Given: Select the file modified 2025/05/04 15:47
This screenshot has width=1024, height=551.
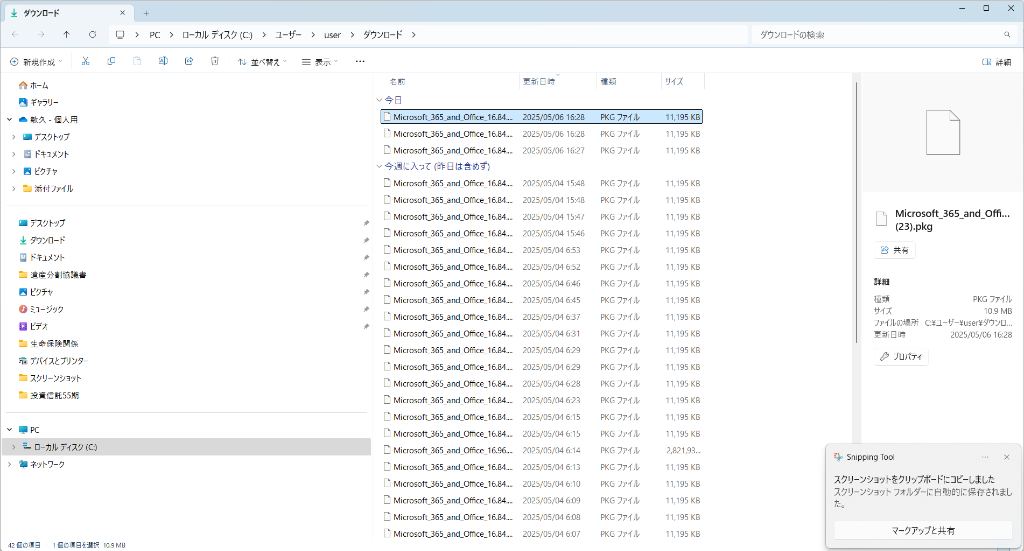Looking at the screenshot, I should point(541,217).
